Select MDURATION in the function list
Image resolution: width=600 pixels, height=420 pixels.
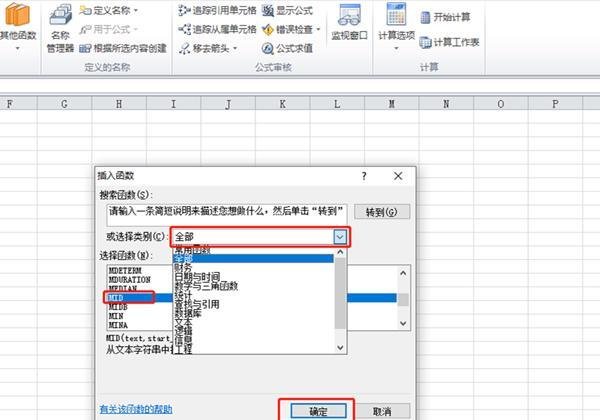[x=130, y=280]
